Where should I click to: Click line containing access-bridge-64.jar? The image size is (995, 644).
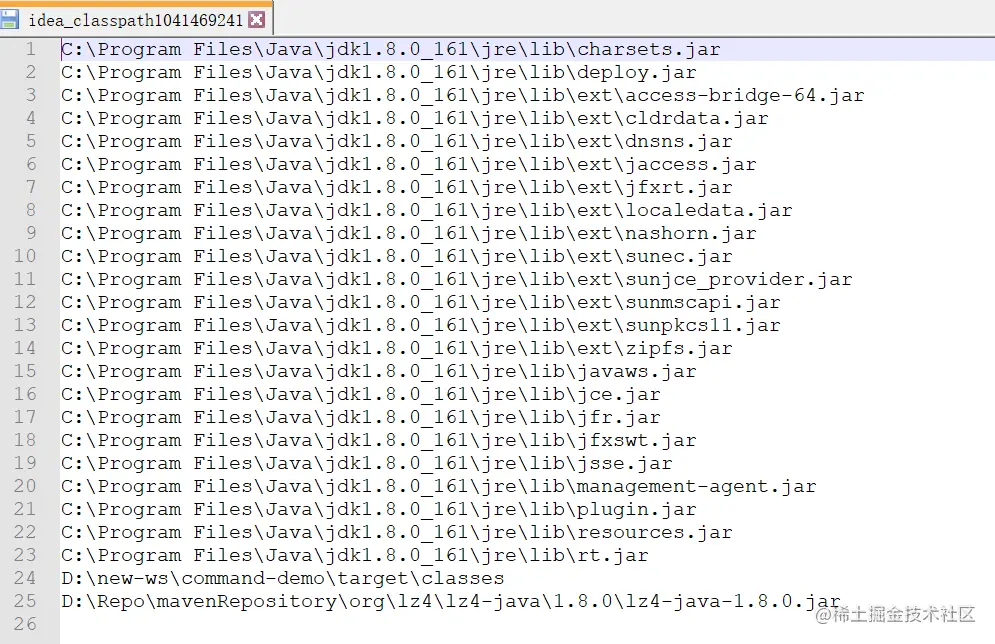coord(463,95)
